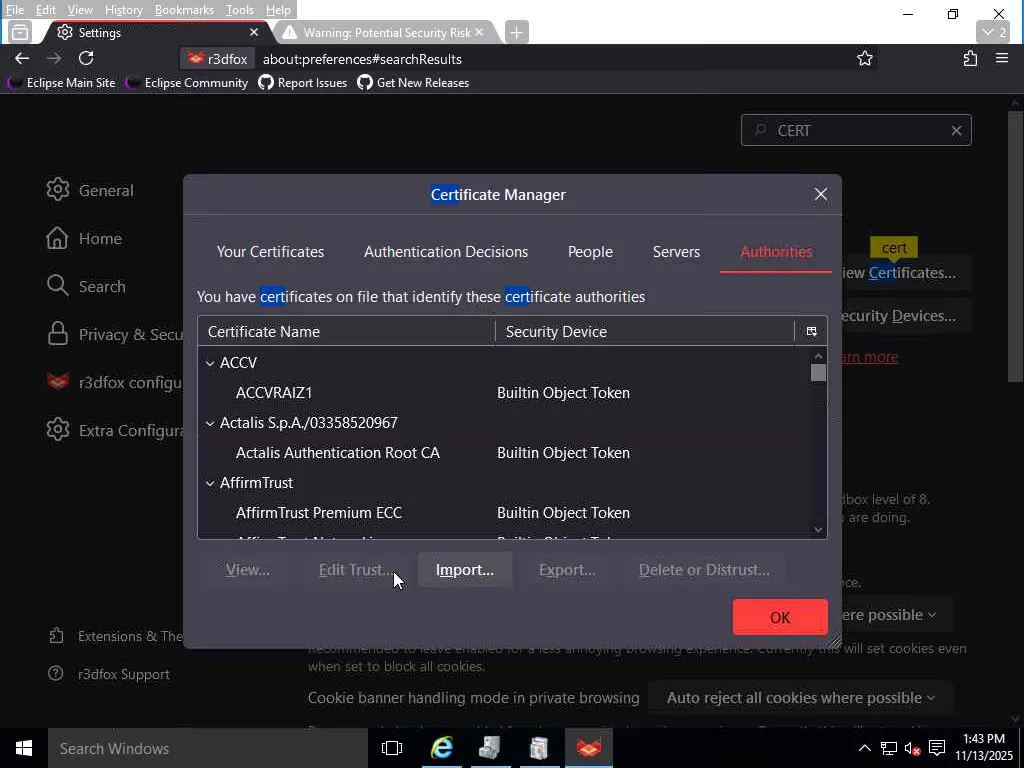1024x768 pixels.
Task: Open the Eclipse Community bookmark
Action: coord(187,83)
